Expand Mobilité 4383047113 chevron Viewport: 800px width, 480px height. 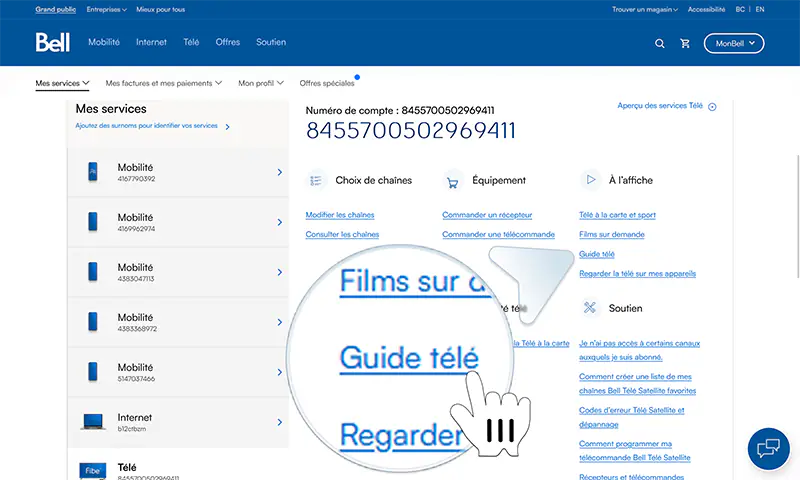tap(280, 272)
